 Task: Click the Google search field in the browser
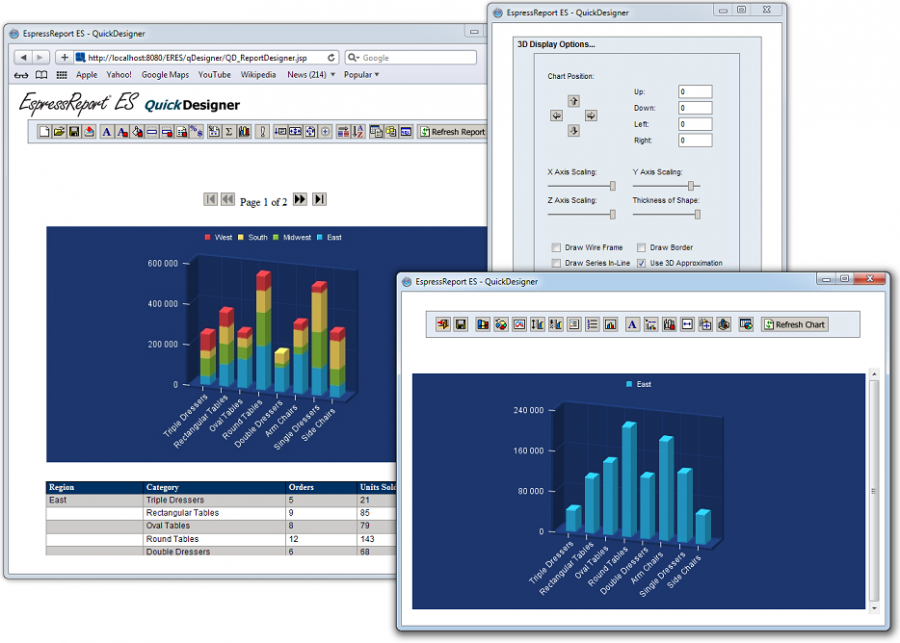pos(411,57)
